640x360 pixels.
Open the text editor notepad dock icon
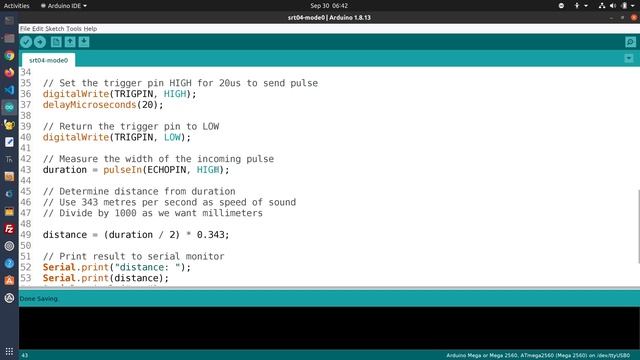[x=9, y=142]
